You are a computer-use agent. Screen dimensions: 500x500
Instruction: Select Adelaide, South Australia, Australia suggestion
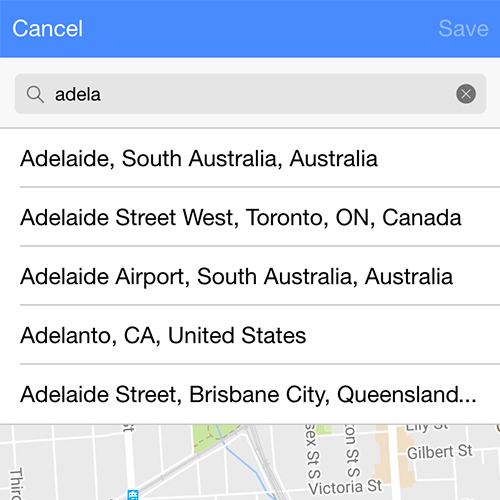click(x=250, y=158)
